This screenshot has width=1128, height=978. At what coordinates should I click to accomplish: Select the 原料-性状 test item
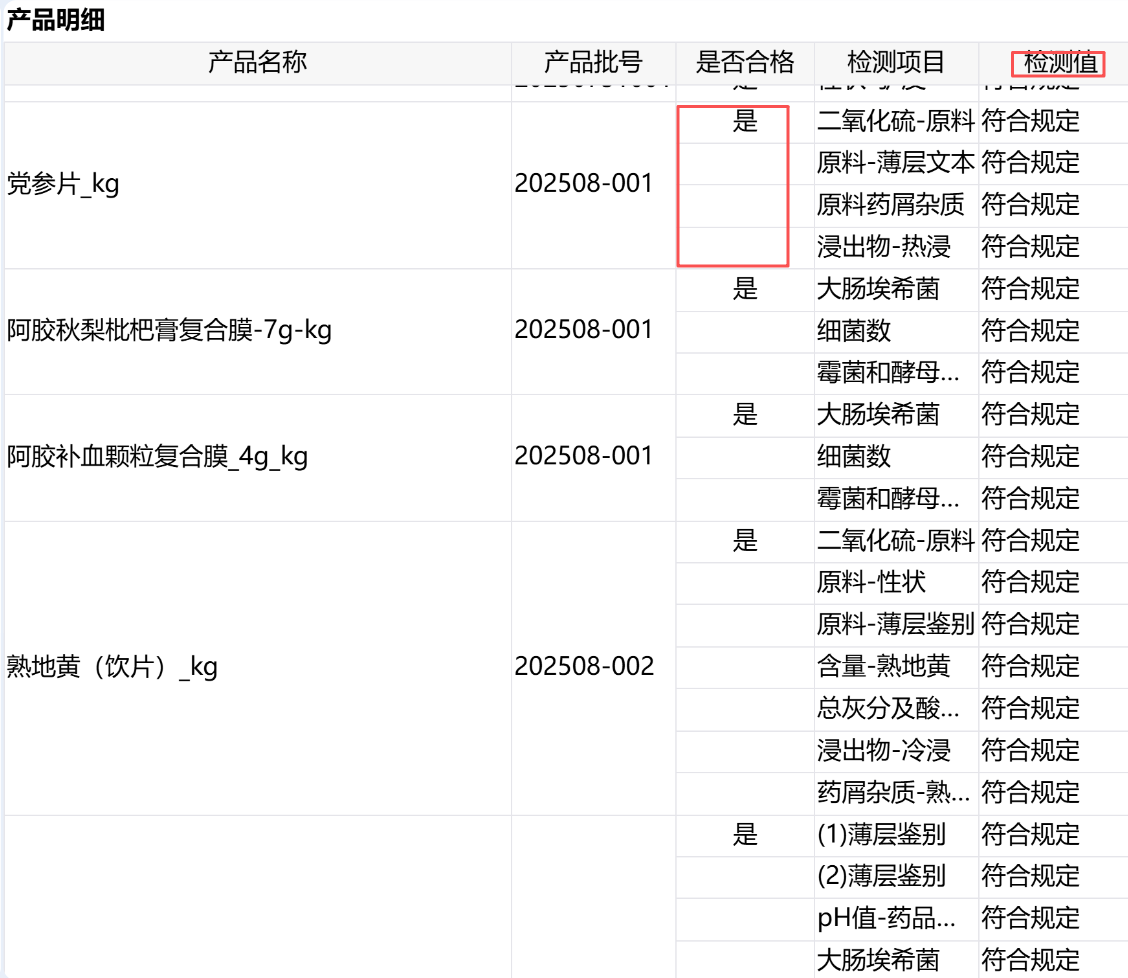[x=871, y=582]
